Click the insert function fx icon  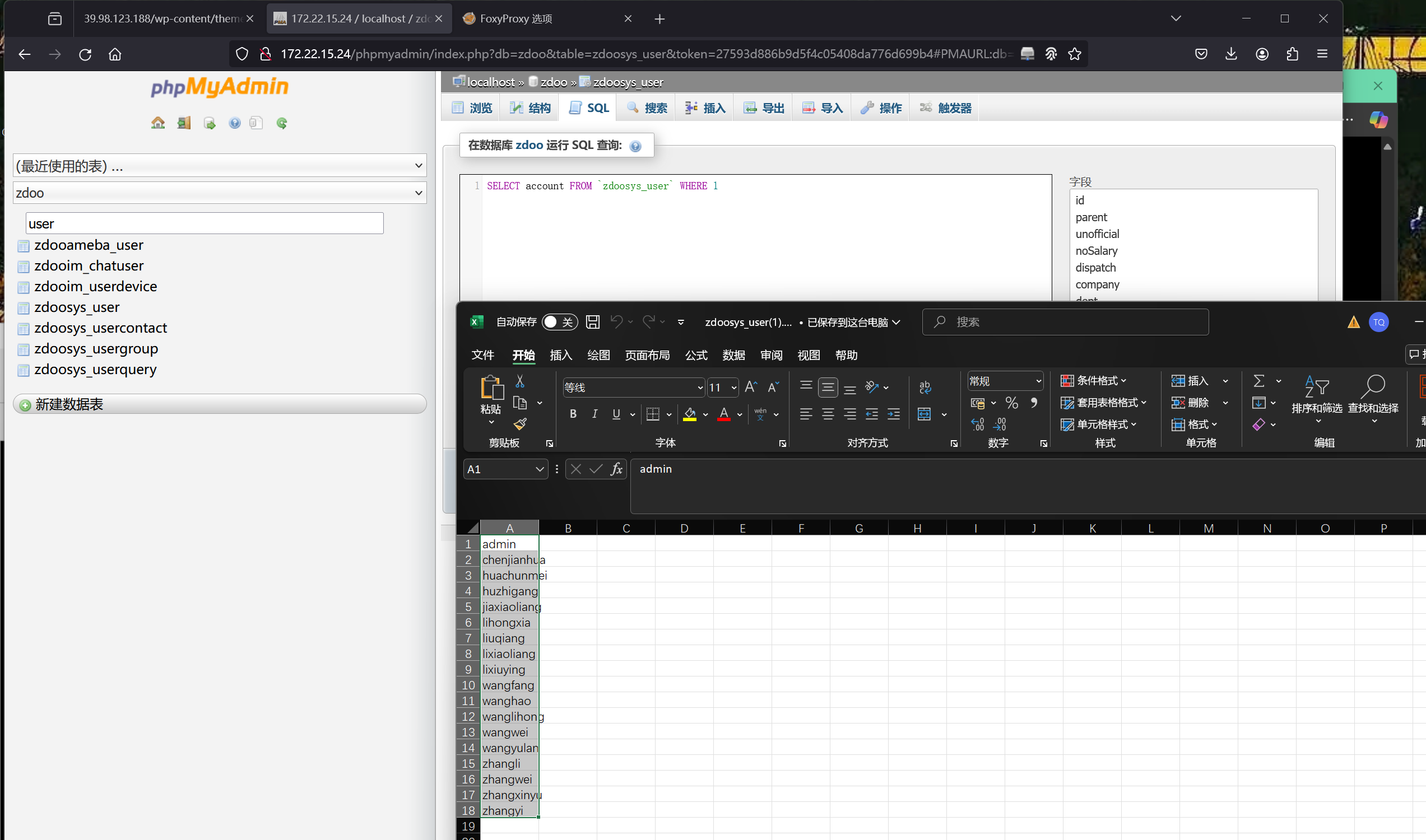[616, 469]
